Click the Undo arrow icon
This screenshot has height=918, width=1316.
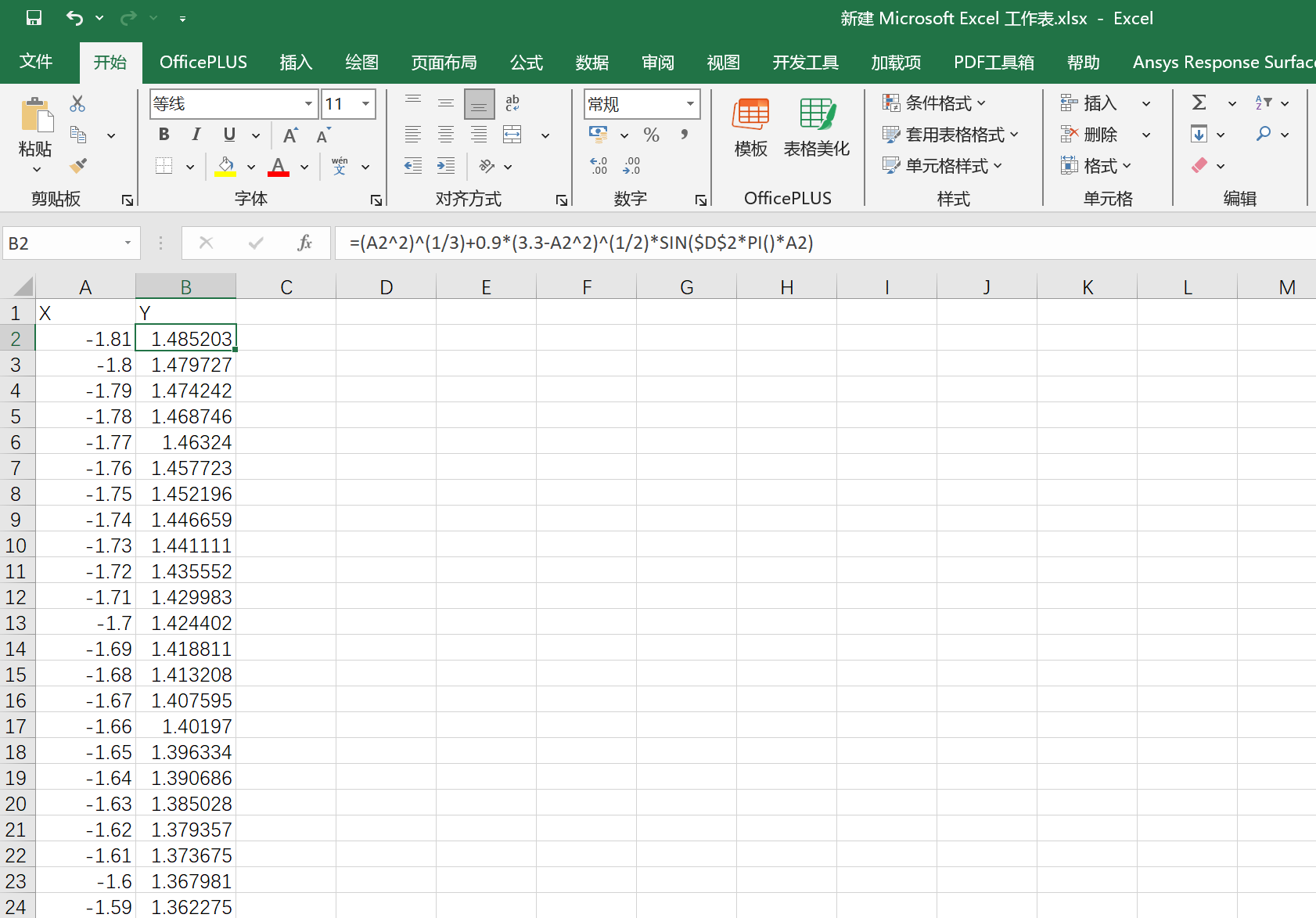coord(74,18)
